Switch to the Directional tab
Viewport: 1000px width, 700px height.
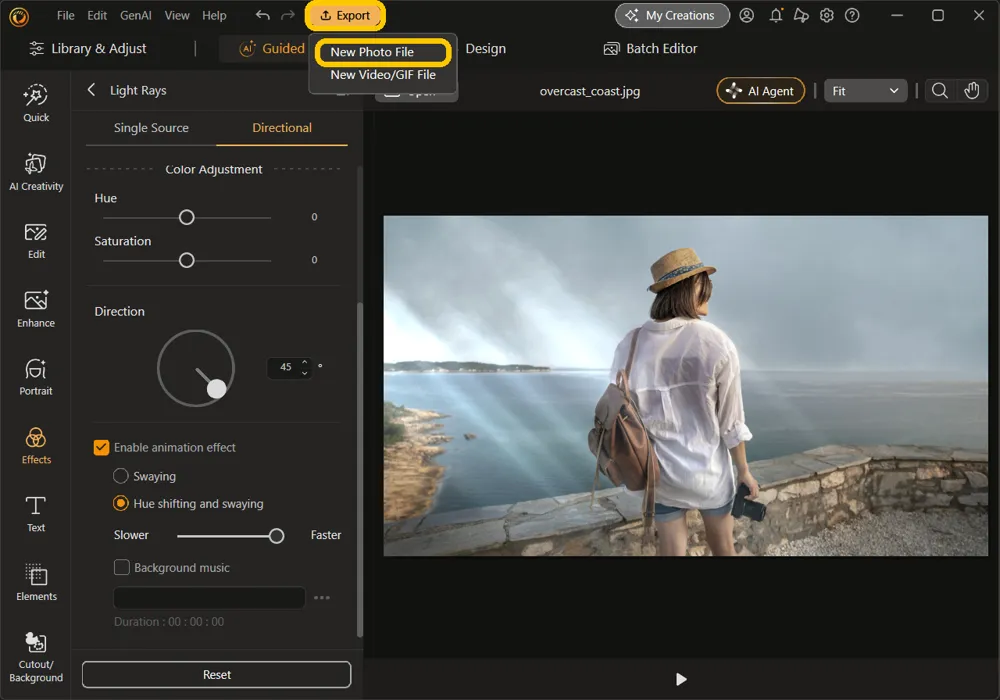coord(282,128)
